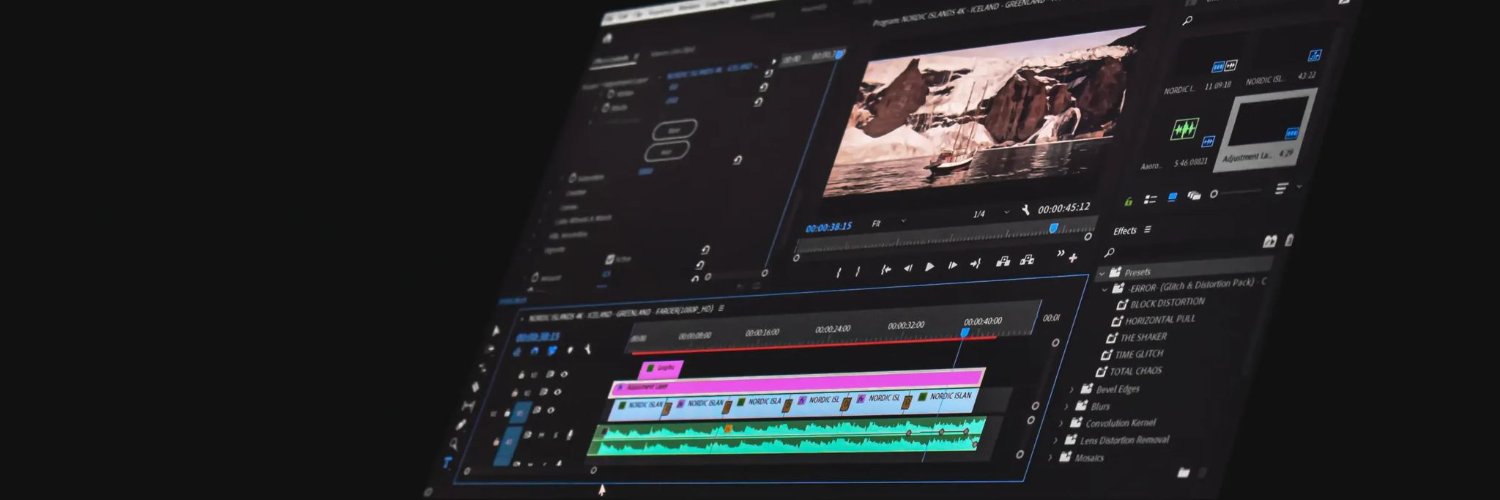Click the Home icon in the top bar
The width and height of the screenshot is (1500, 500).
coord(608,39)
